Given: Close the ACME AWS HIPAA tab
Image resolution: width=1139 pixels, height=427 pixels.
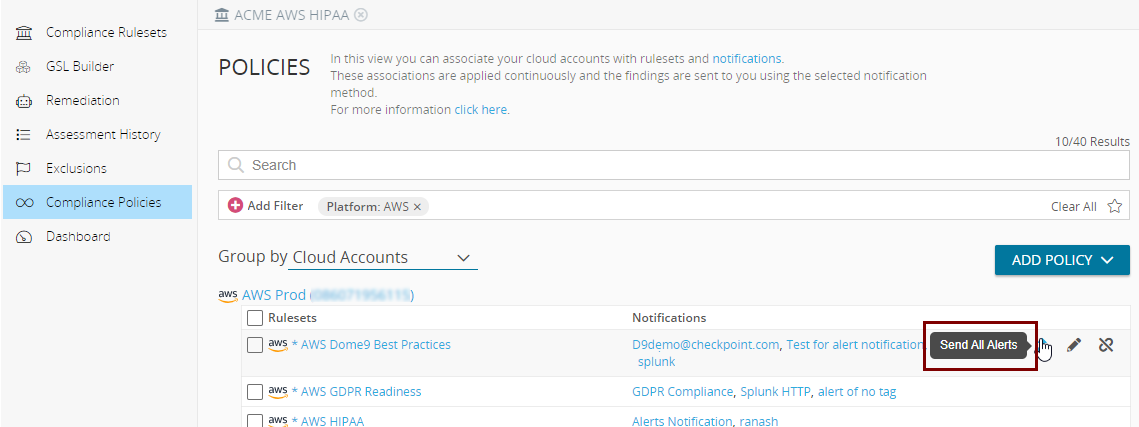Looking at the screenshot, I should 361,15.
